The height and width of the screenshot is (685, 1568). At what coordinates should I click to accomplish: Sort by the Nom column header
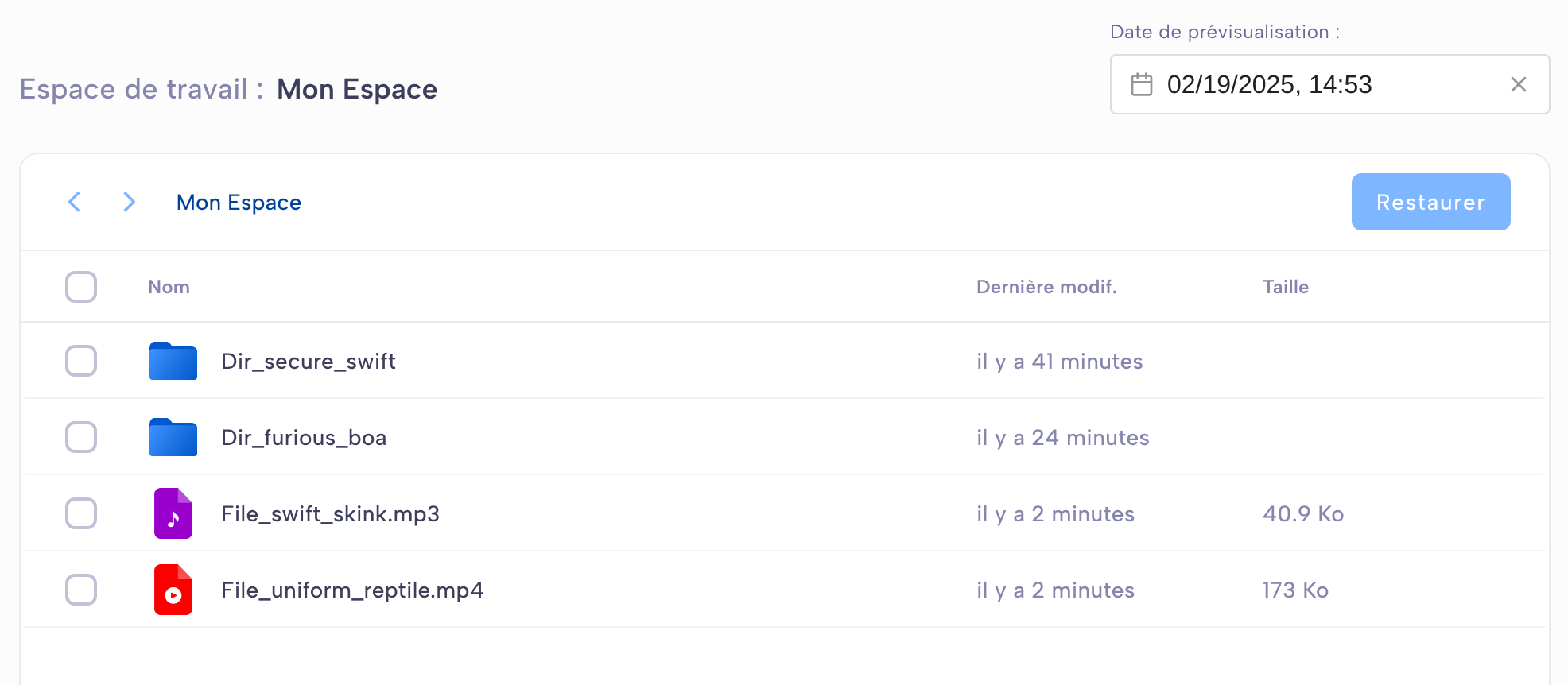[x=169, y=287]
